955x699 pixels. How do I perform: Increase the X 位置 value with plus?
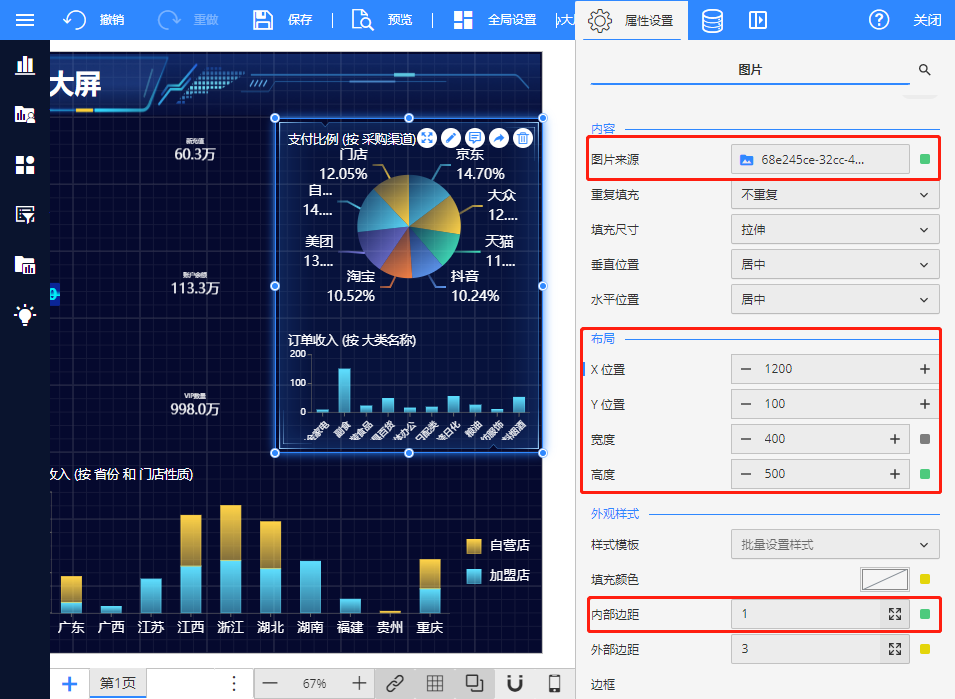(924, 369)
